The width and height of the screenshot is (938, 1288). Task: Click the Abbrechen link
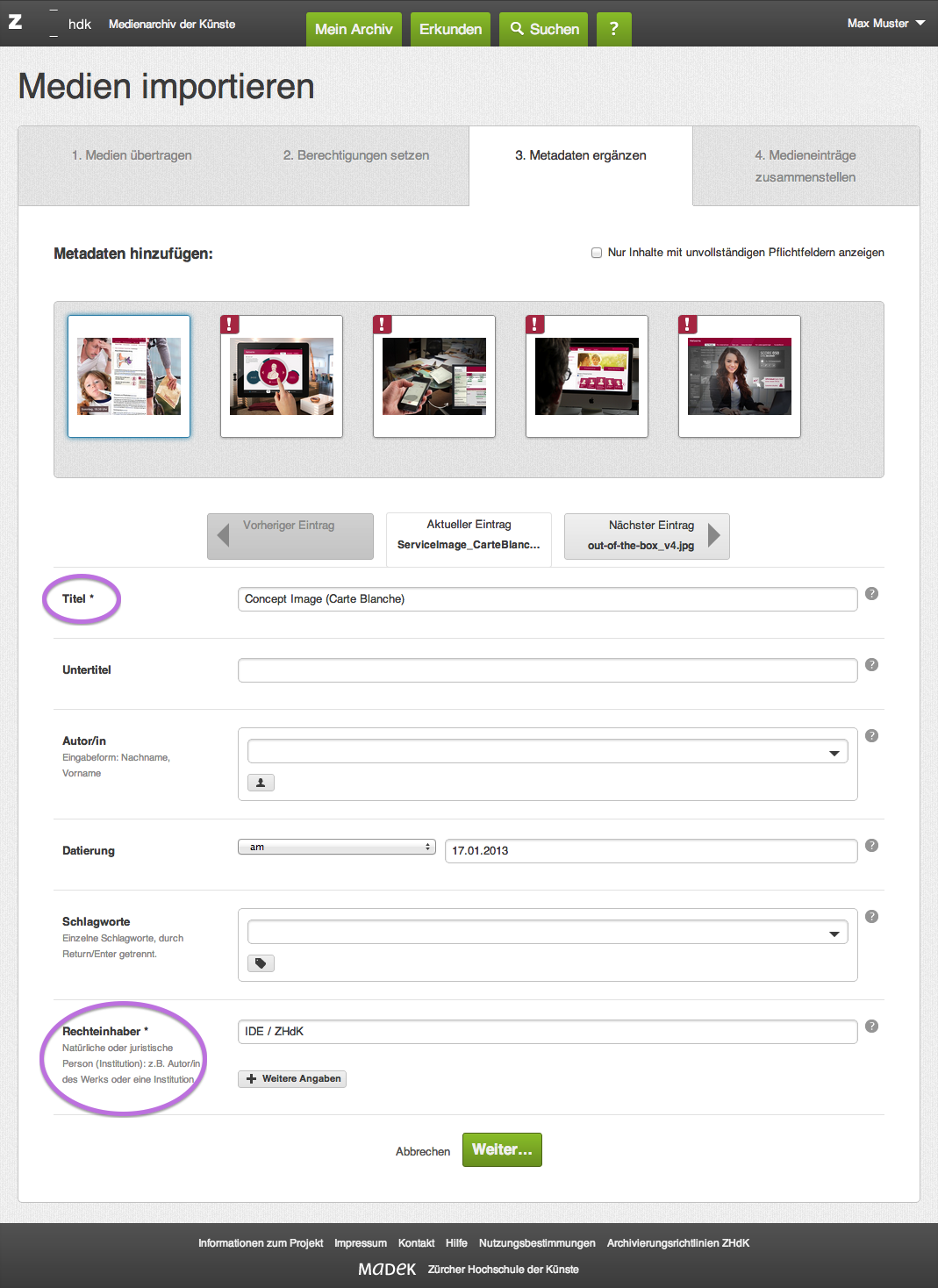pyautogui.click(x=423, y=1151)
